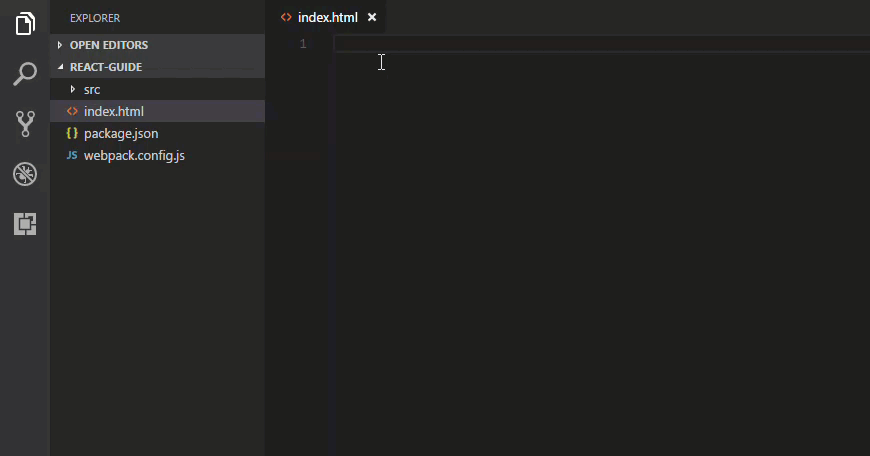
Task: Open the Explorer view in activity bar
Action: (x=25, y=23)
